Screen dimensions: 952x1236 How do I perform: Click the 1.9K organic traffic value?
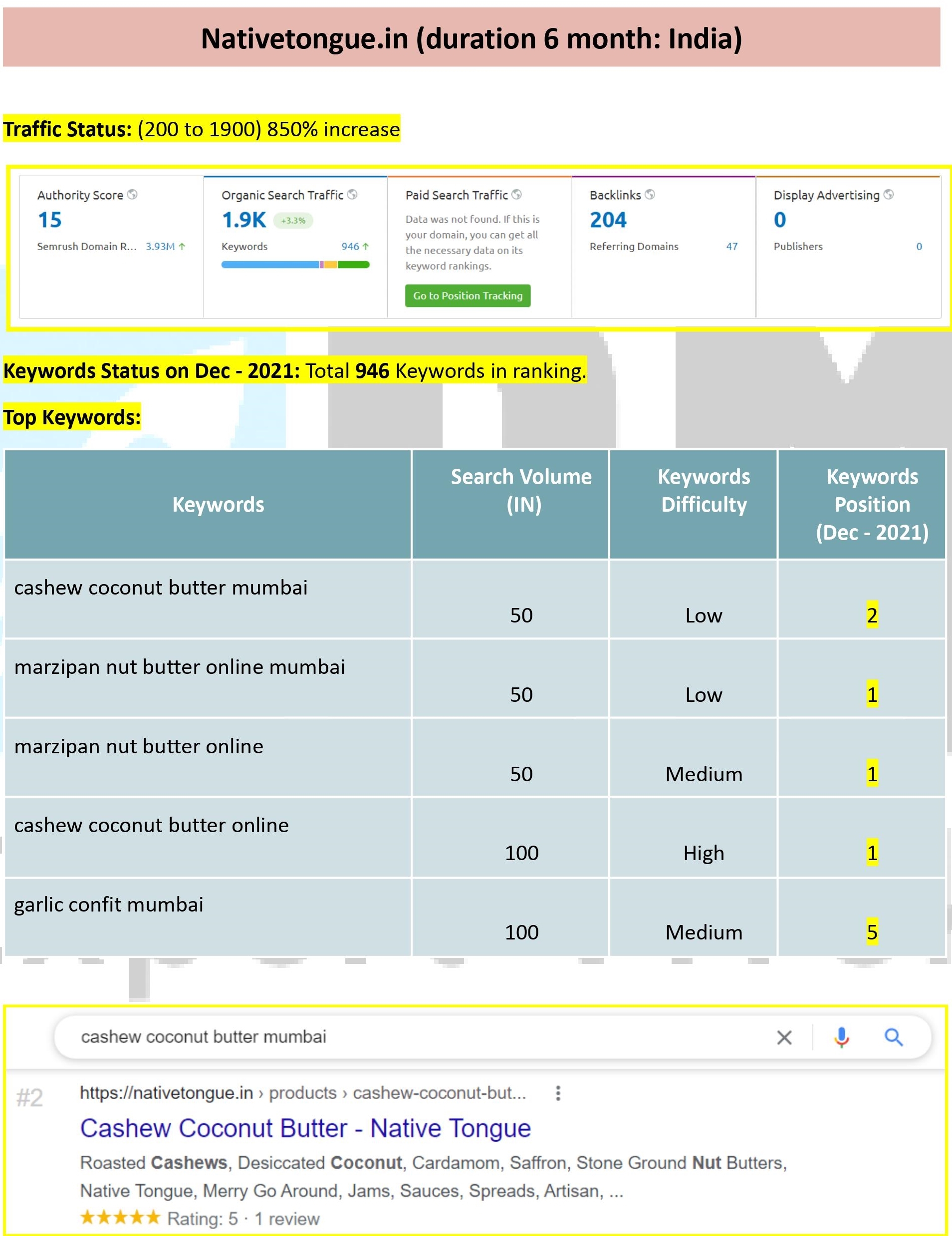pyautogui.click(x=244, y=220)
